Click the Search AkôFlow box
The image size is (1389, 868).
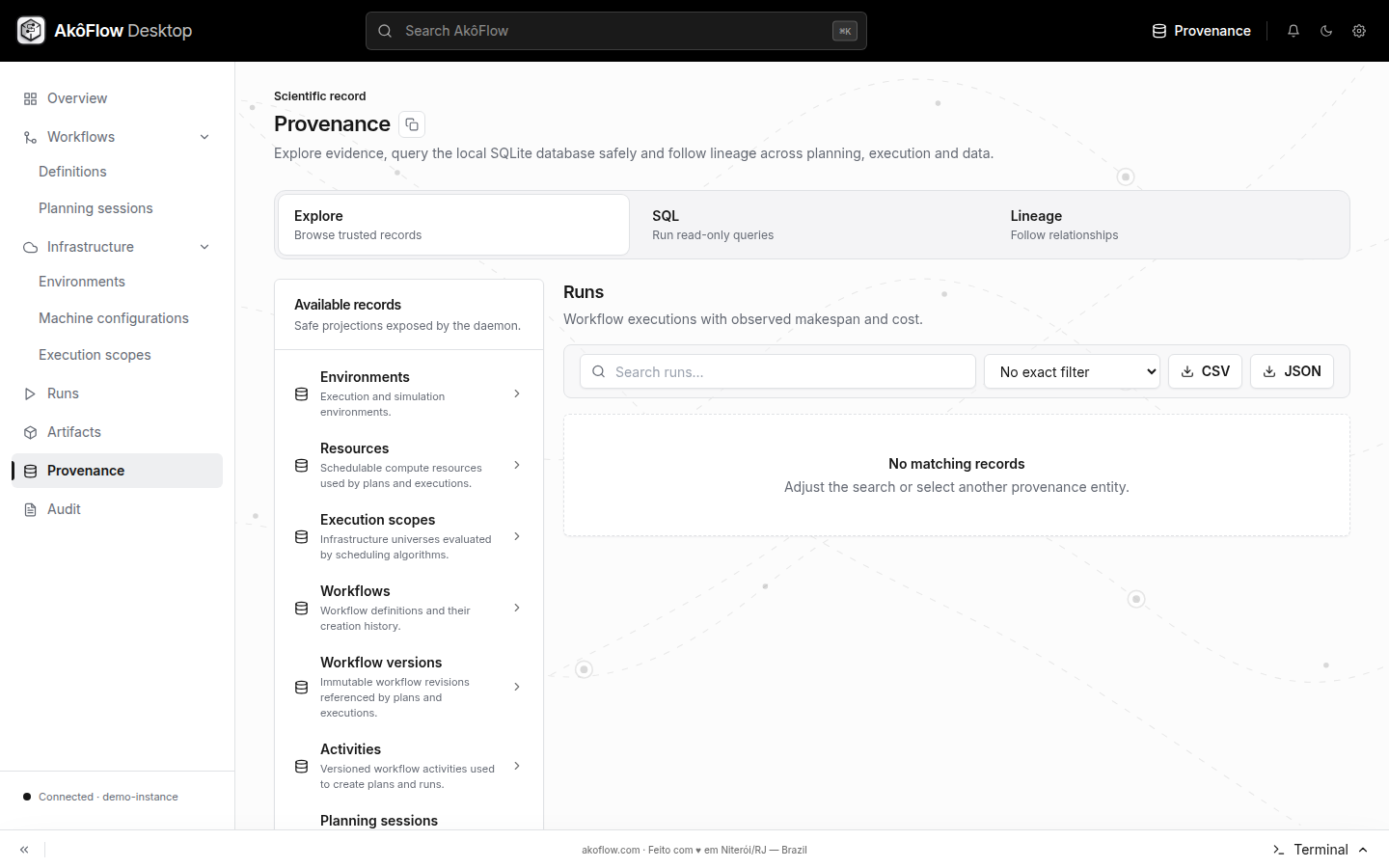pos(616,31)
